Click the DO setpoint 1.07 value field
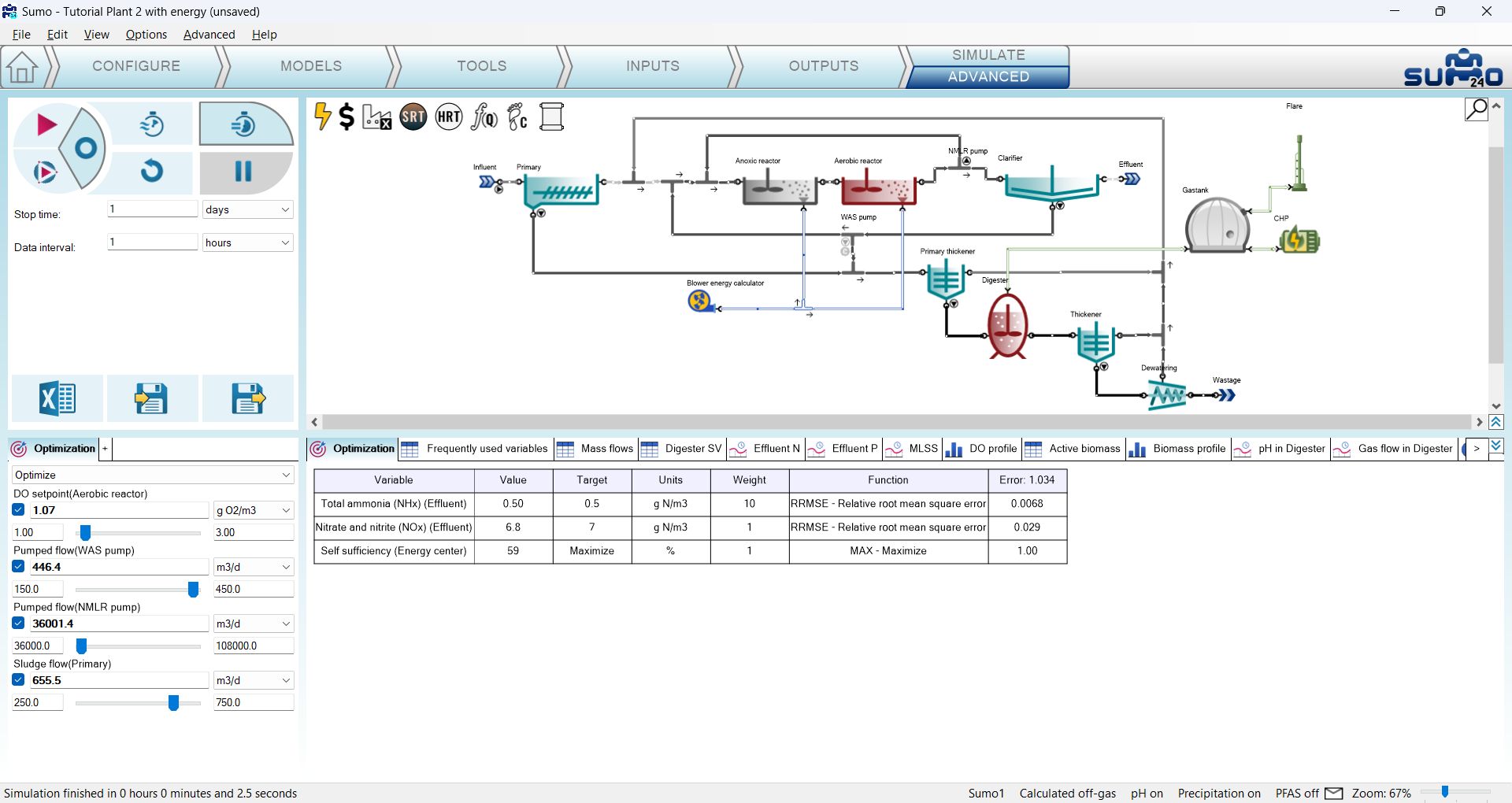 (x=119, y=510)
